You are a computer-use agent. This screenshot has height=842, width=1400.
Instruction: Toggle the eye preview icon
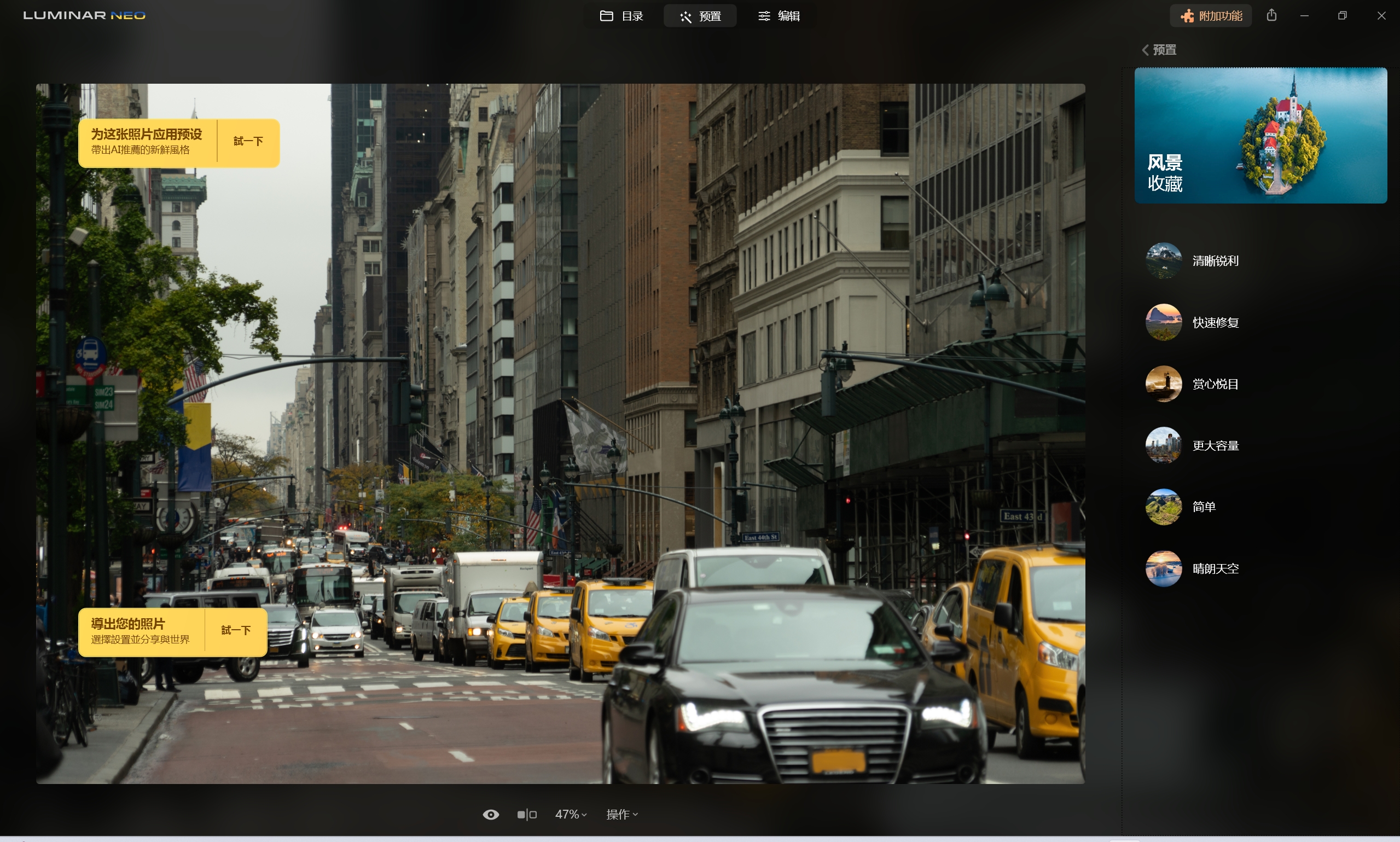(x=491, y=814)
